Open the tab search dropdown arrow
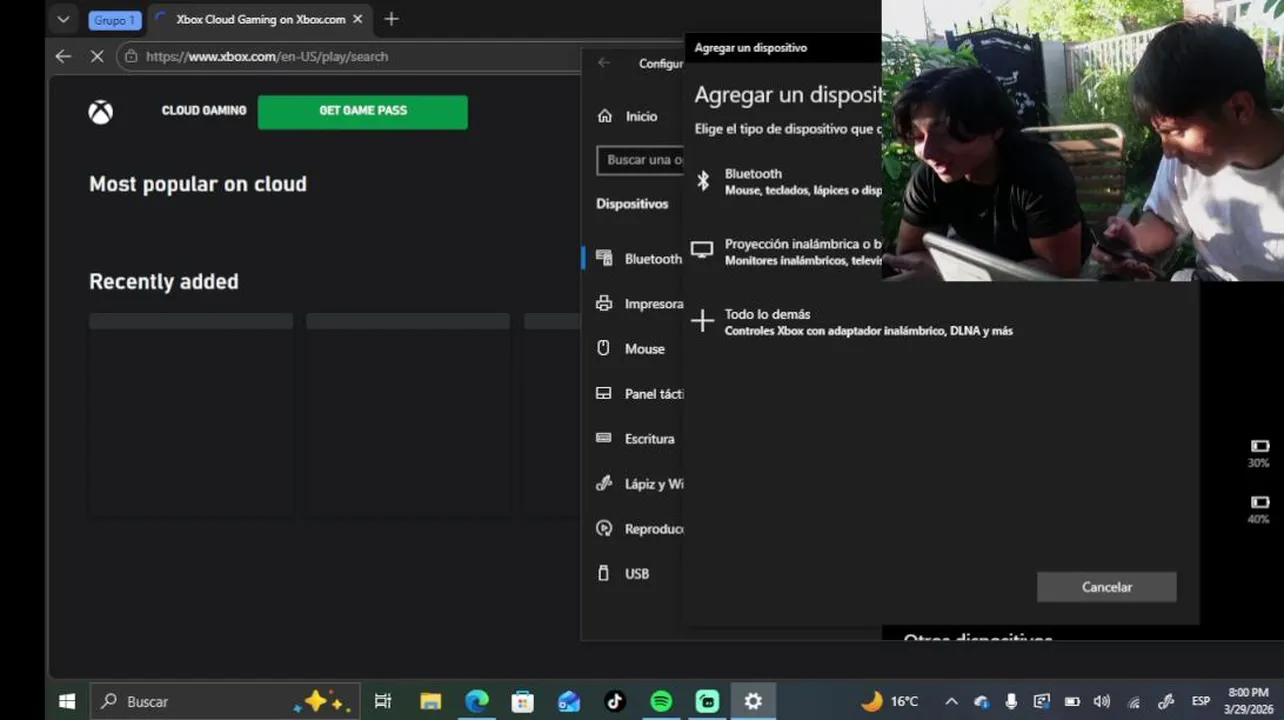This screenshot has width=1284, height=720. pyautogui.click(x=63, y=19)
